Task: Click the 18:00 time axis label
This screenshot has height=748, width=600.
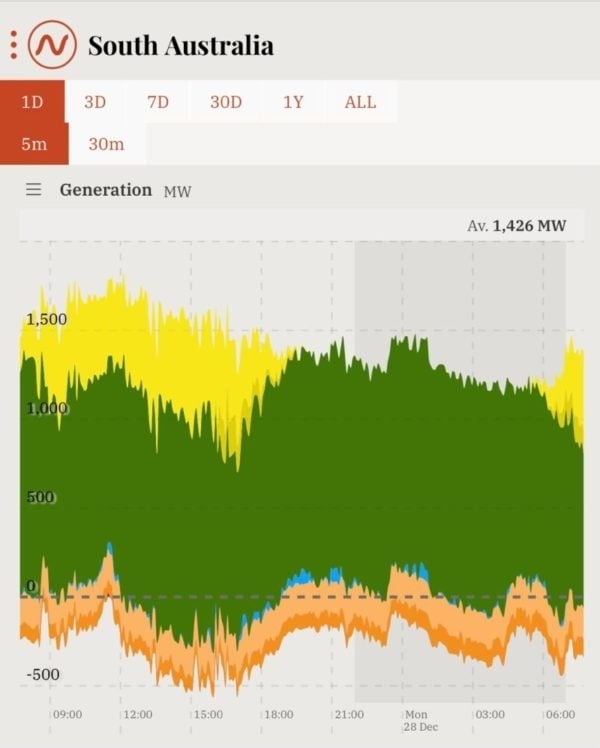Action: pos(277,715)
